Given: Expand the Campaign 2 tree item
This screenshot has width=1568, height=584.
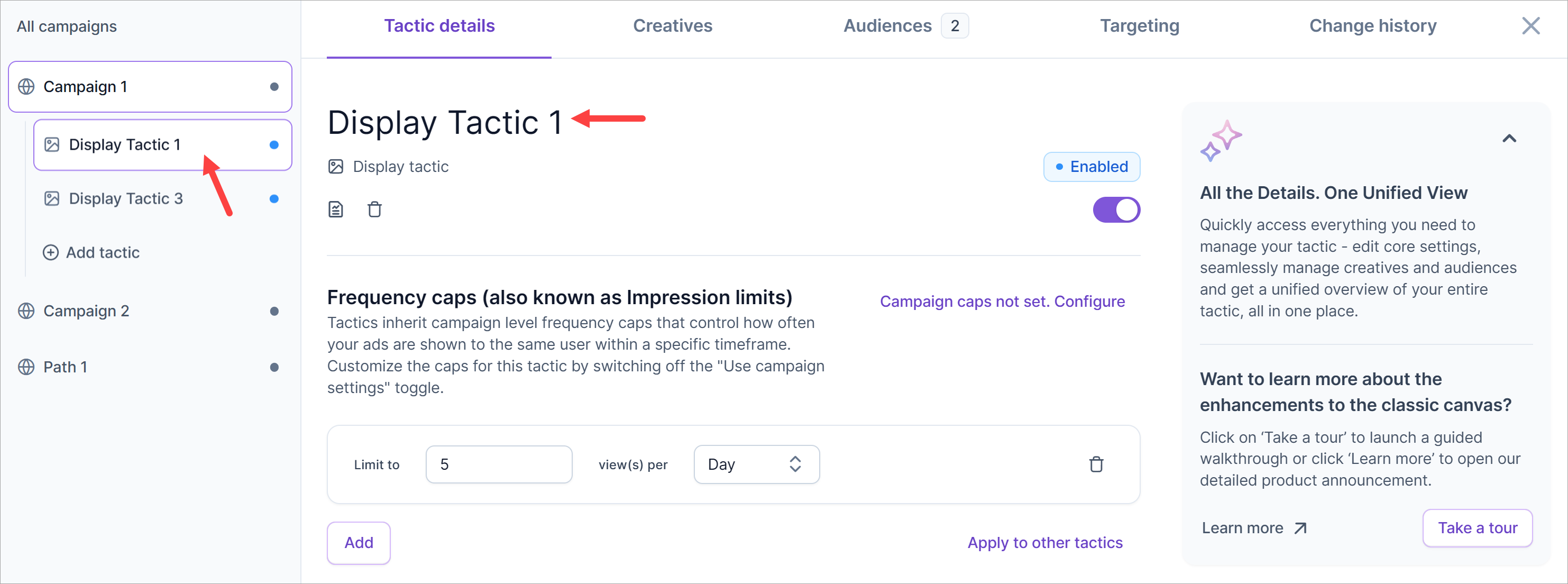Looking at the screenshot, I should click(86, 311).
